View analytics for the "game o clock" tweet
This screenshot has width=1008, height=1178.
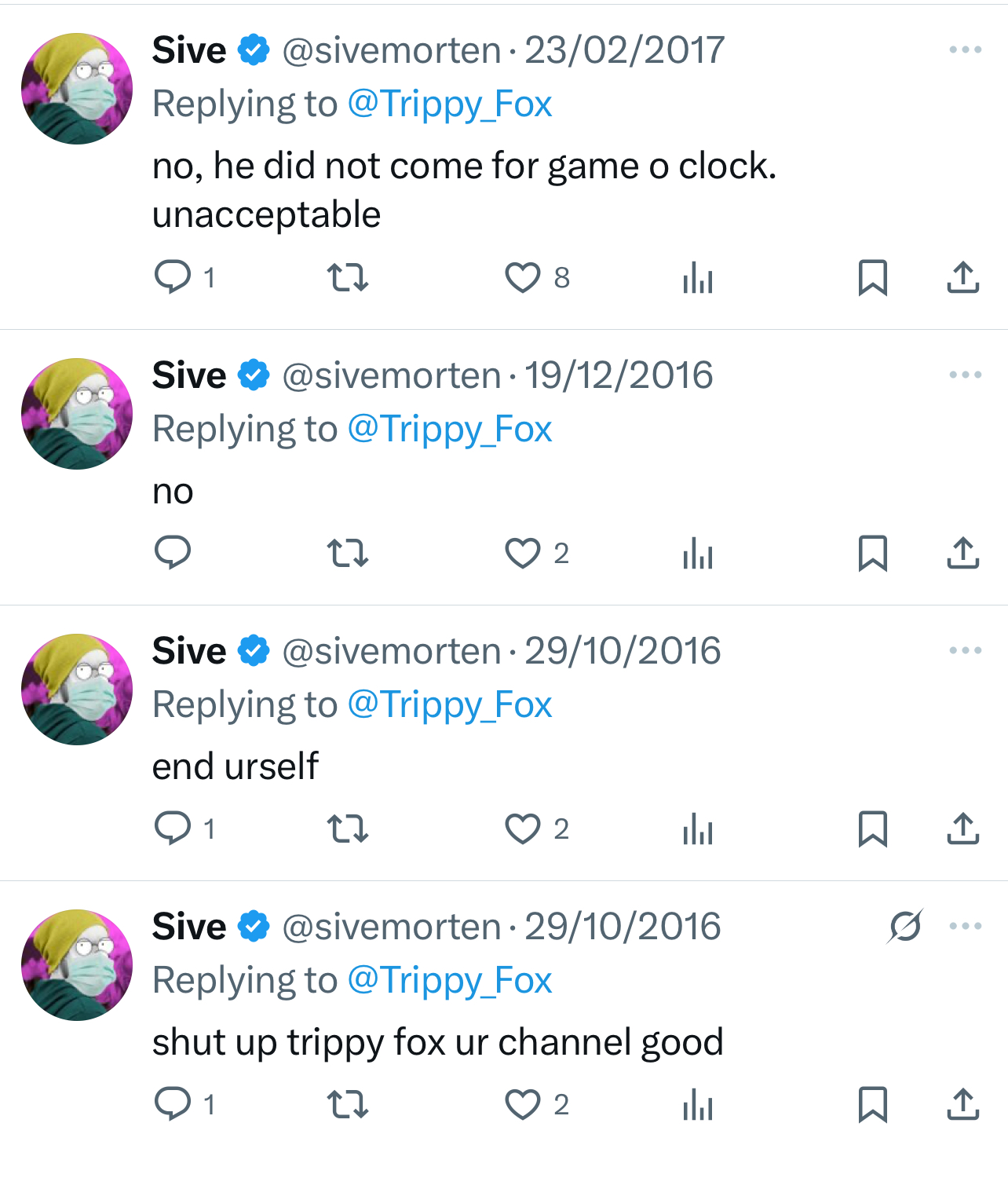[x=698, y=277]
